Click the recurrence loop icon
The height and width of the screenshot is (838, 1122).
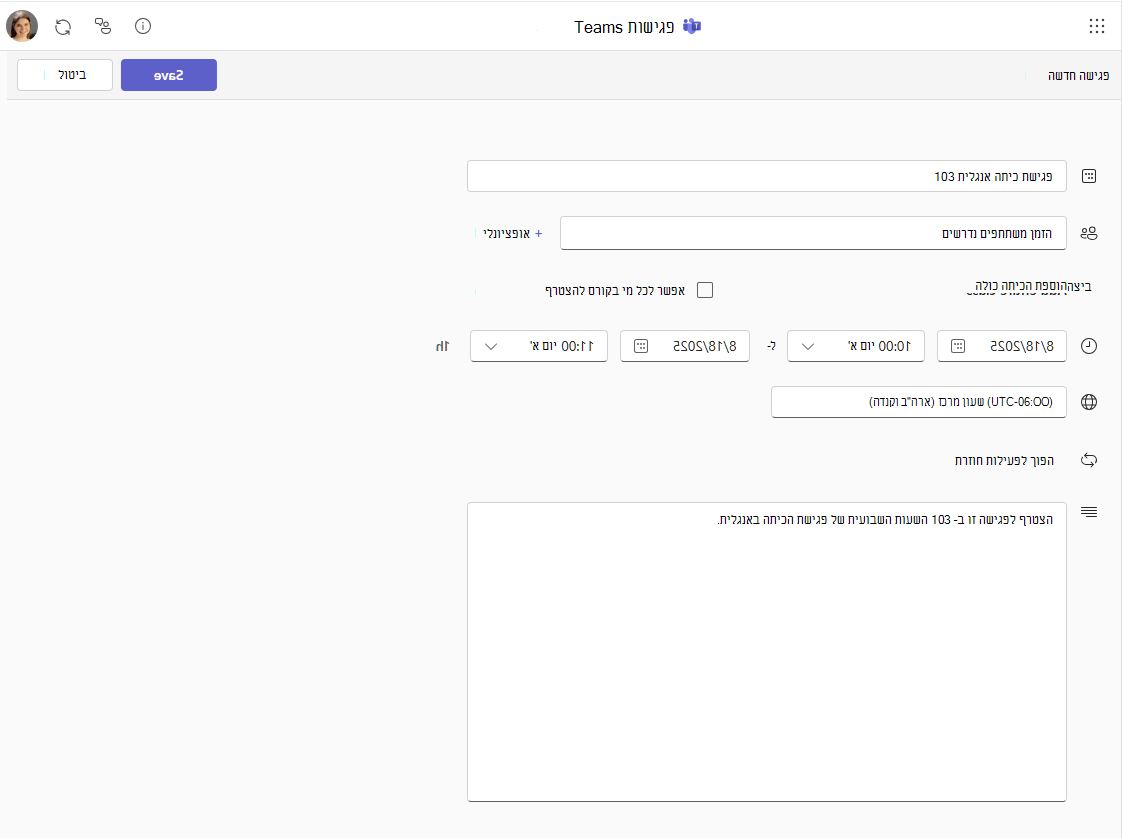[x=1089, y=460]
